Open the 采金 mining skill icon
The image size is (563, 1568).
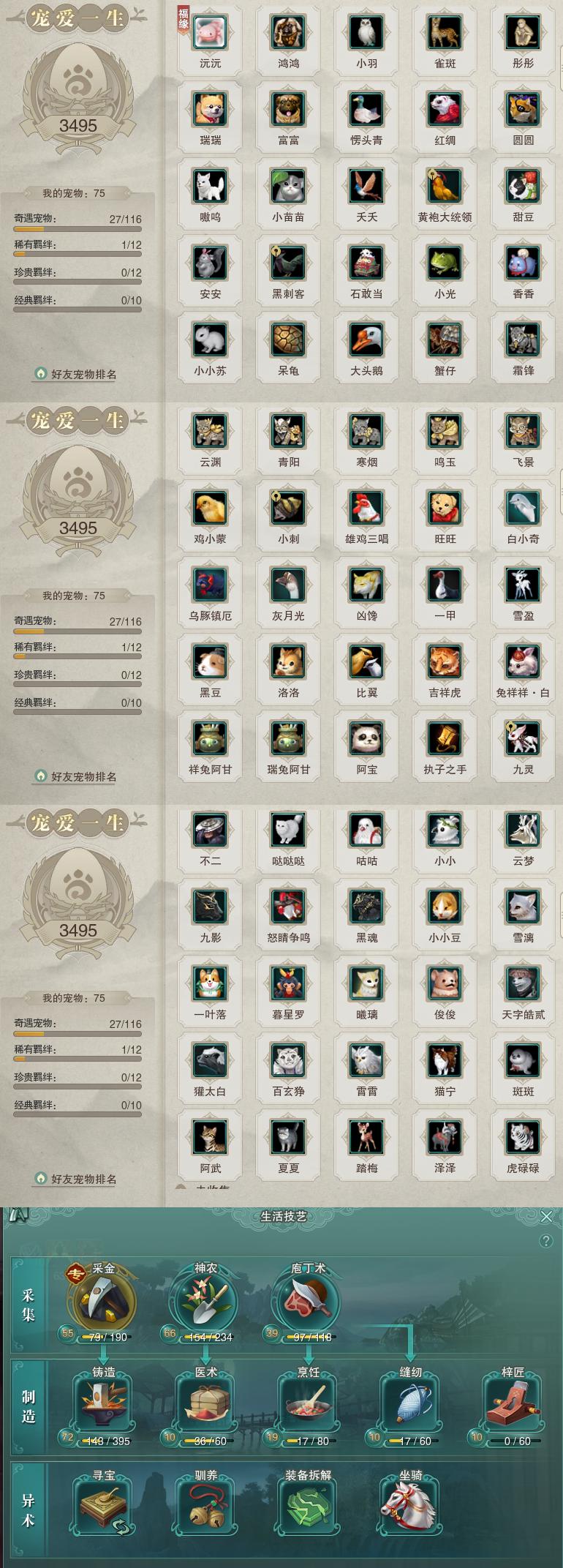coord(103,1305)
